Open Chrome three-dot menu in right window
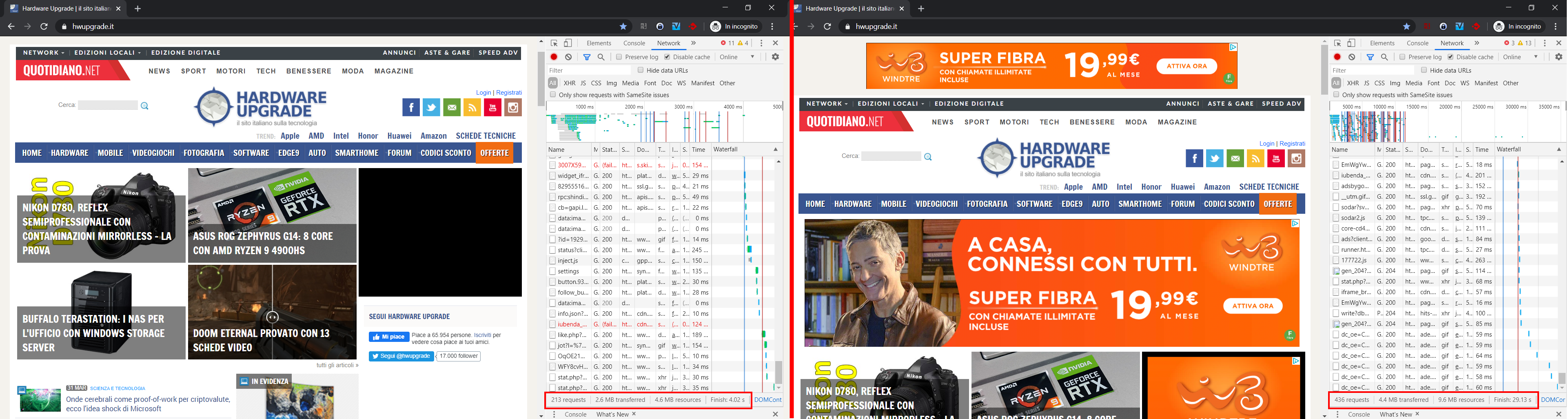The width and height of the screenshot is (1568, 419). 1556,26
